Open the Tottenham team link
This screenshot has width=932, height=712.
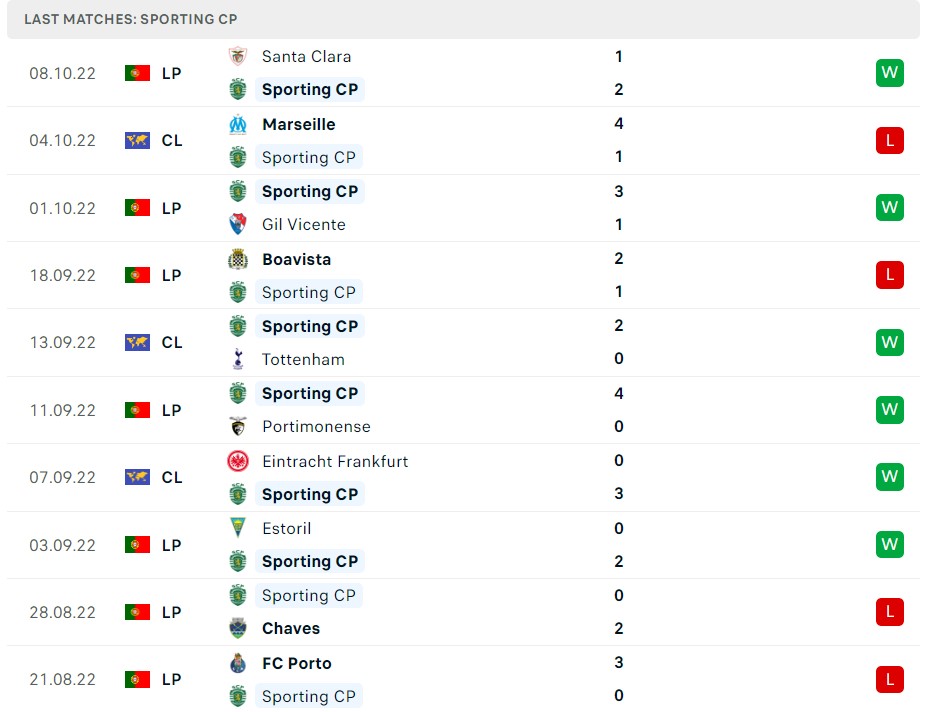[303, 360]
